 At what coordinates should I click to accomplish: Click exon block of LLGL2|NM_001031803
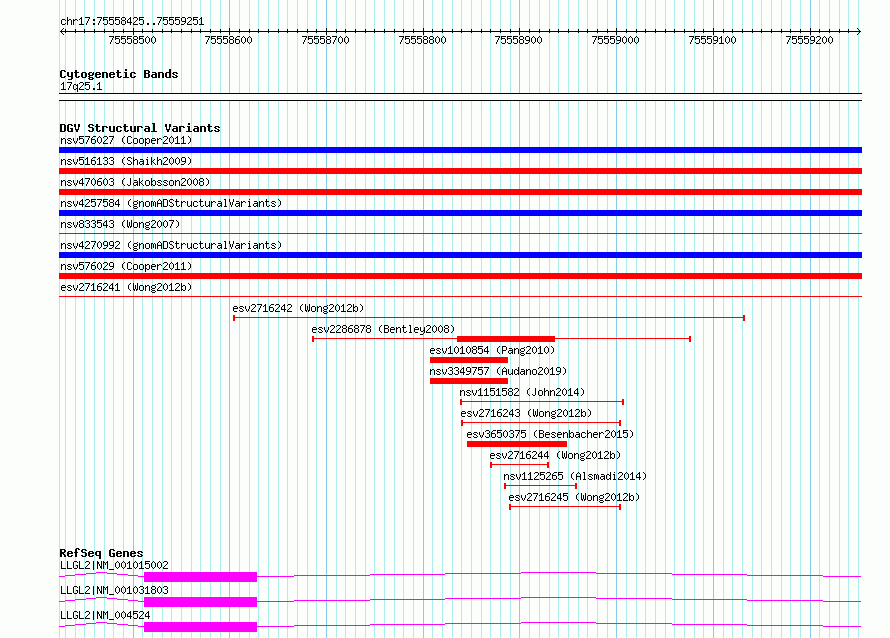pos(200,602)
